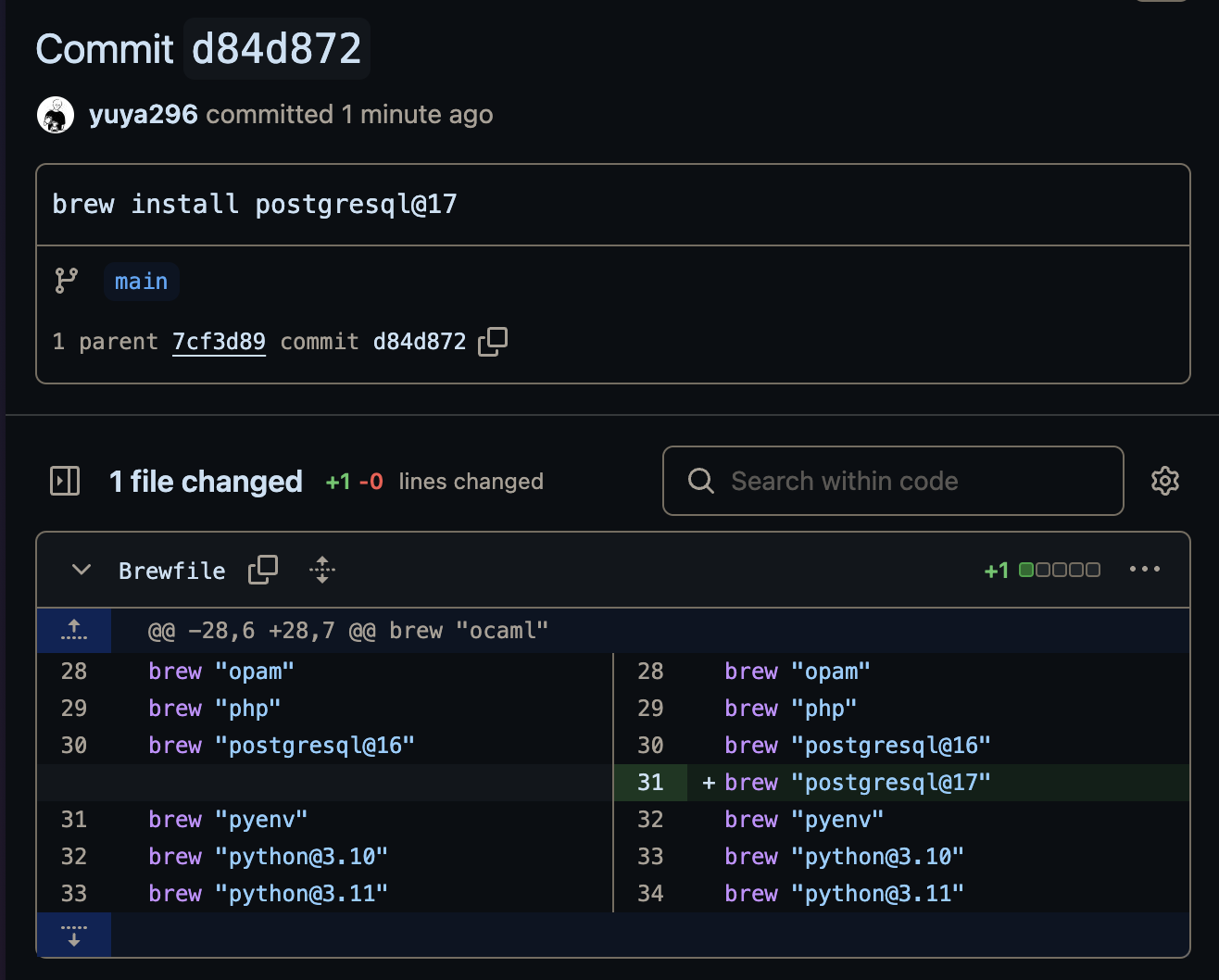The width and height of the screenshot is (1219, 980).
Task: Copy the Brewfile path to clipboard
Action: (x=263, y=570)
